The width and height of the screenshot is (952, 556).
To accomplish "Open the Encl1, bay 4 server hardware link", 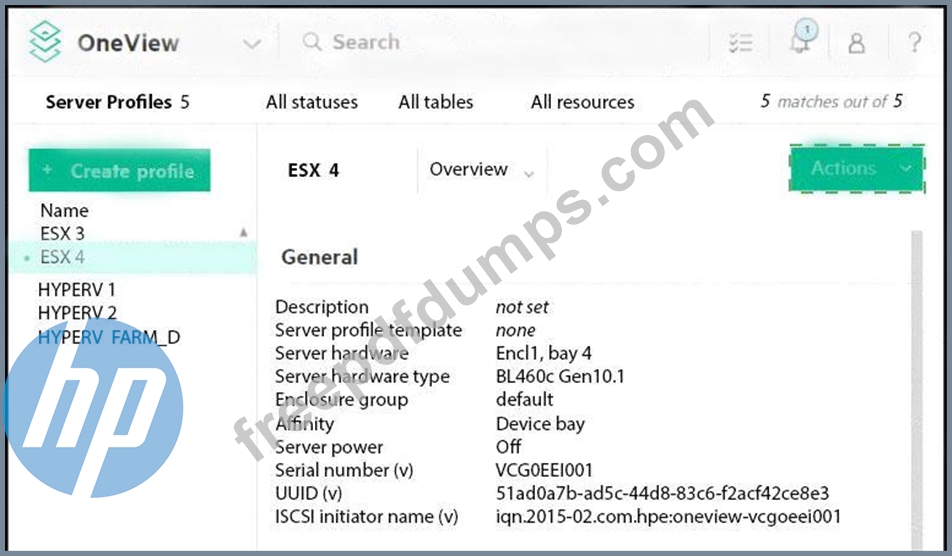I will [543, 353].
